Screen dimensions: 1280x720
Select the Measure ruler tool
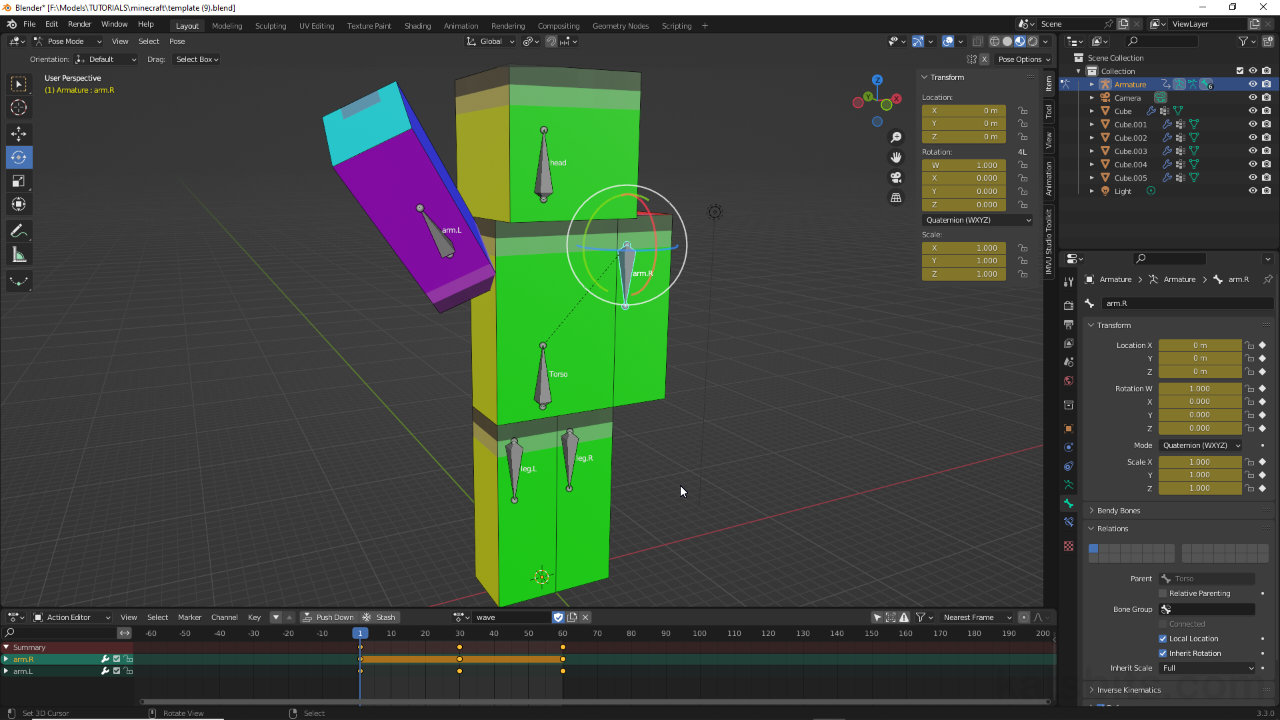(19, 255)
